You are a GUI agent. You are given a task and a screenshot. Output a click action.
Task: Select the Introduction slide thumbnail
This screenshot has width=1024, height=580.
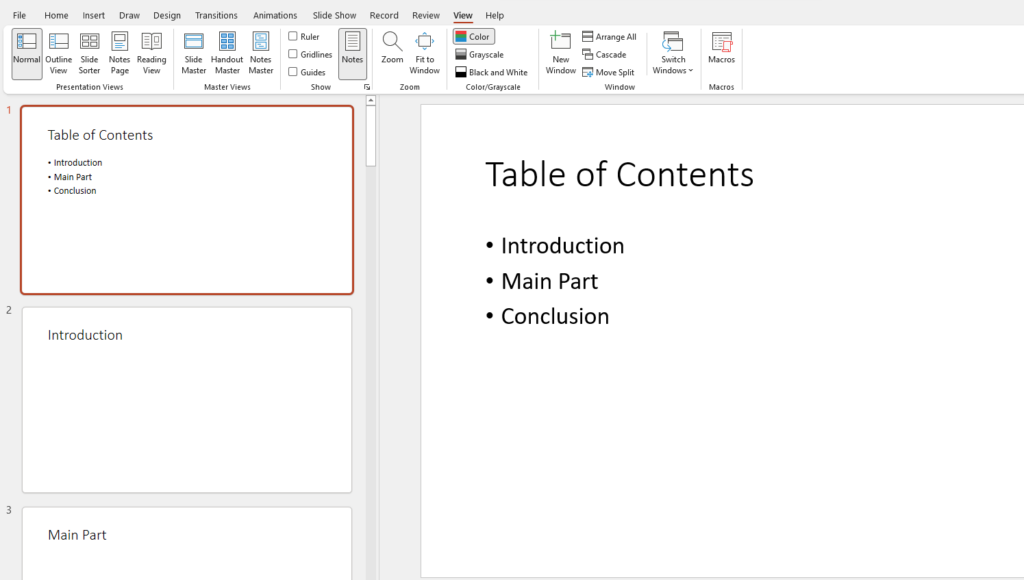point(187,399)
